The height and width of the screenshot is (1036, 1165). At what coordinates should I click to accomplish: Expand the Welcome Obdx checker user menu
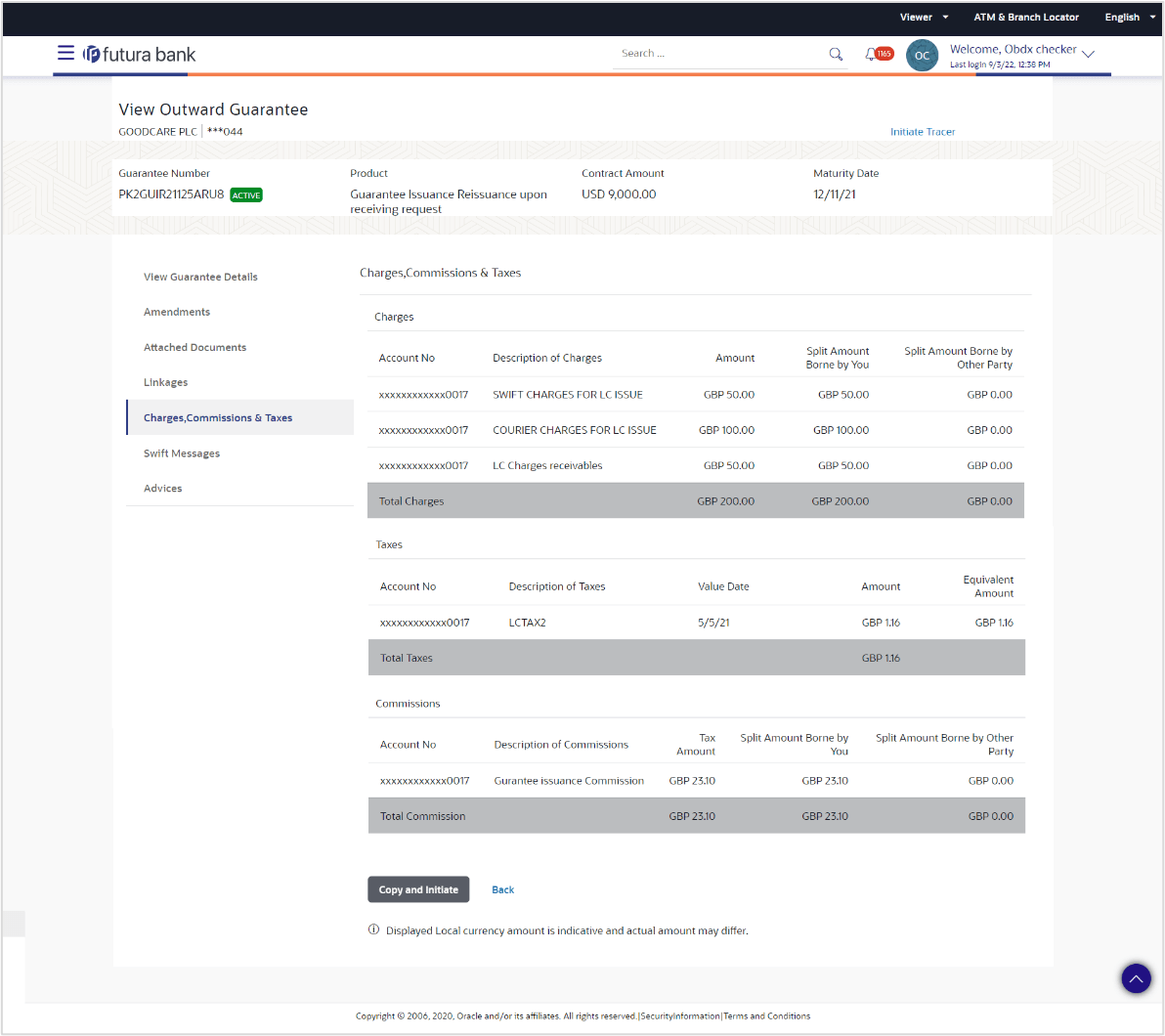tap(1089, 54)
